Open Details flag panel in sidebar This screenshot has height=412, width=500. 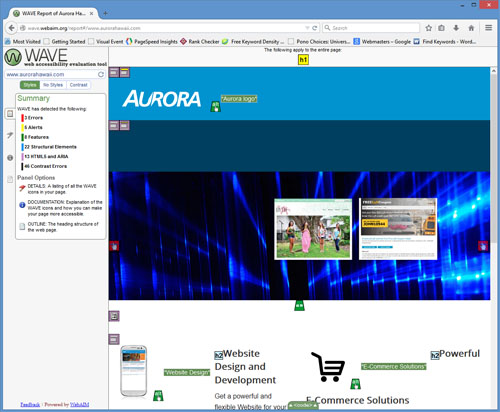(x=10, y=135)
